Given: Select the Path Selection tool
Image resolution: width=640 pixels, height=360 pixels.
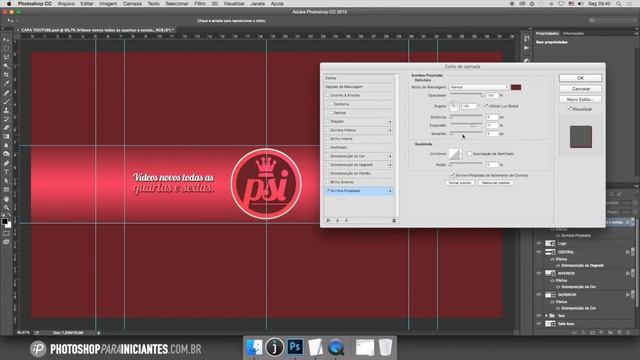Looking at the screenshot, I should 6,181.
